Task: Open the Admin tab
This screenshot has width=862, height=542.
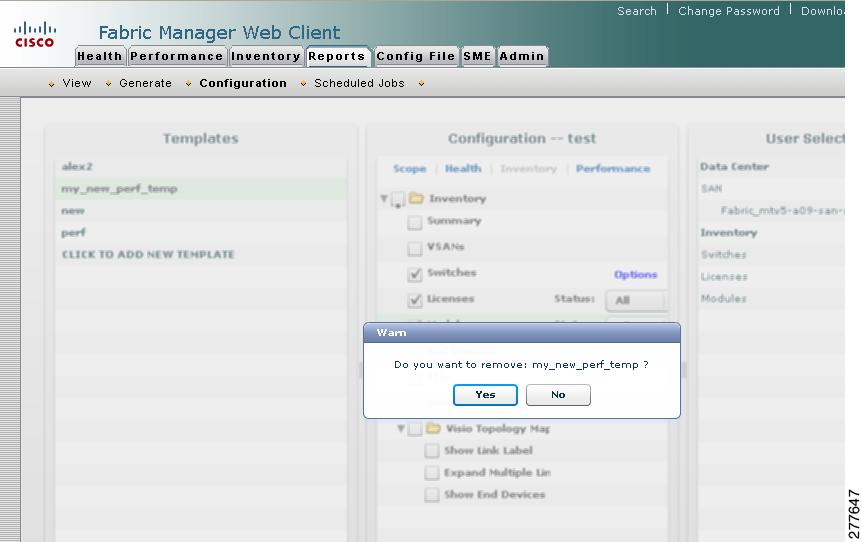Action: [522, 56]
